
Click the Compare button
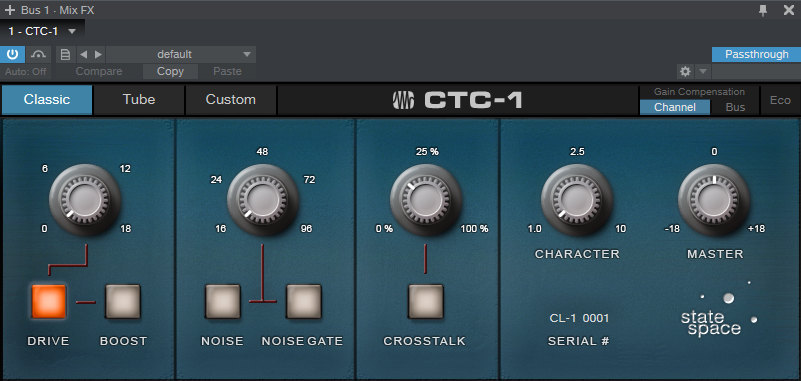click(x=99, y=72)
